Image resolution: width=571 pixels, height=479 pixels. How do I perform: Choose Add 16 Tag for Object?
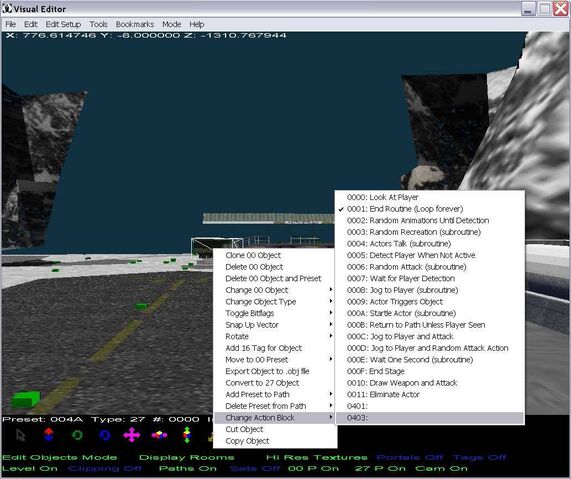click(274, 348)
